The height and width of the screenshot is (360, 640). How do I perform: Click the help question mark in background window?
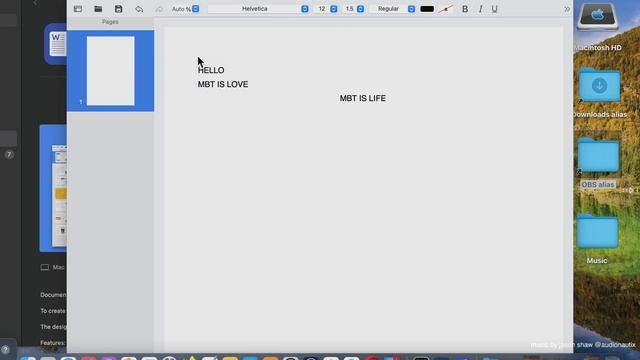tap(5, 349)
